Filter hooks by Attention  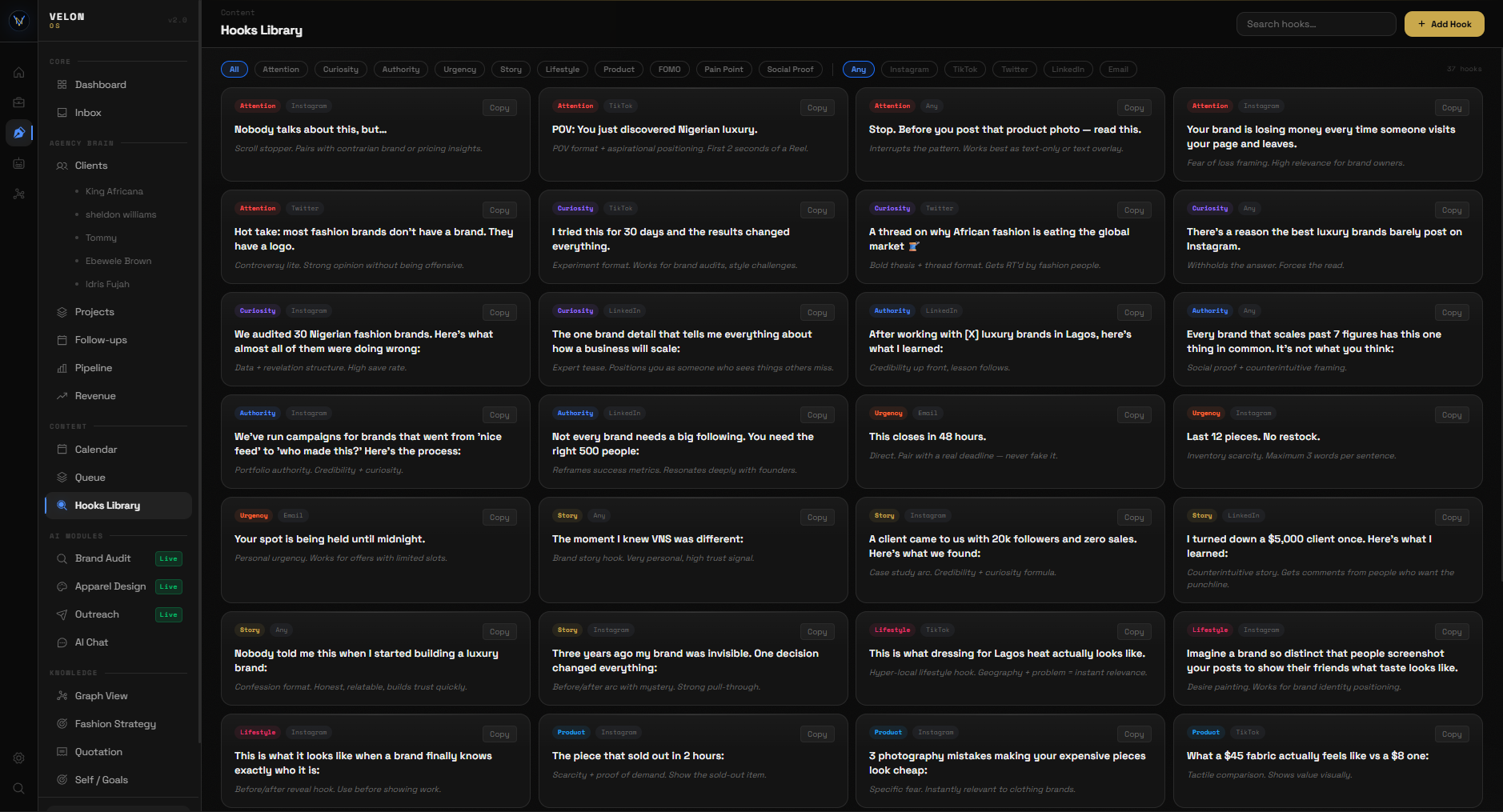(x=281, y=70)
